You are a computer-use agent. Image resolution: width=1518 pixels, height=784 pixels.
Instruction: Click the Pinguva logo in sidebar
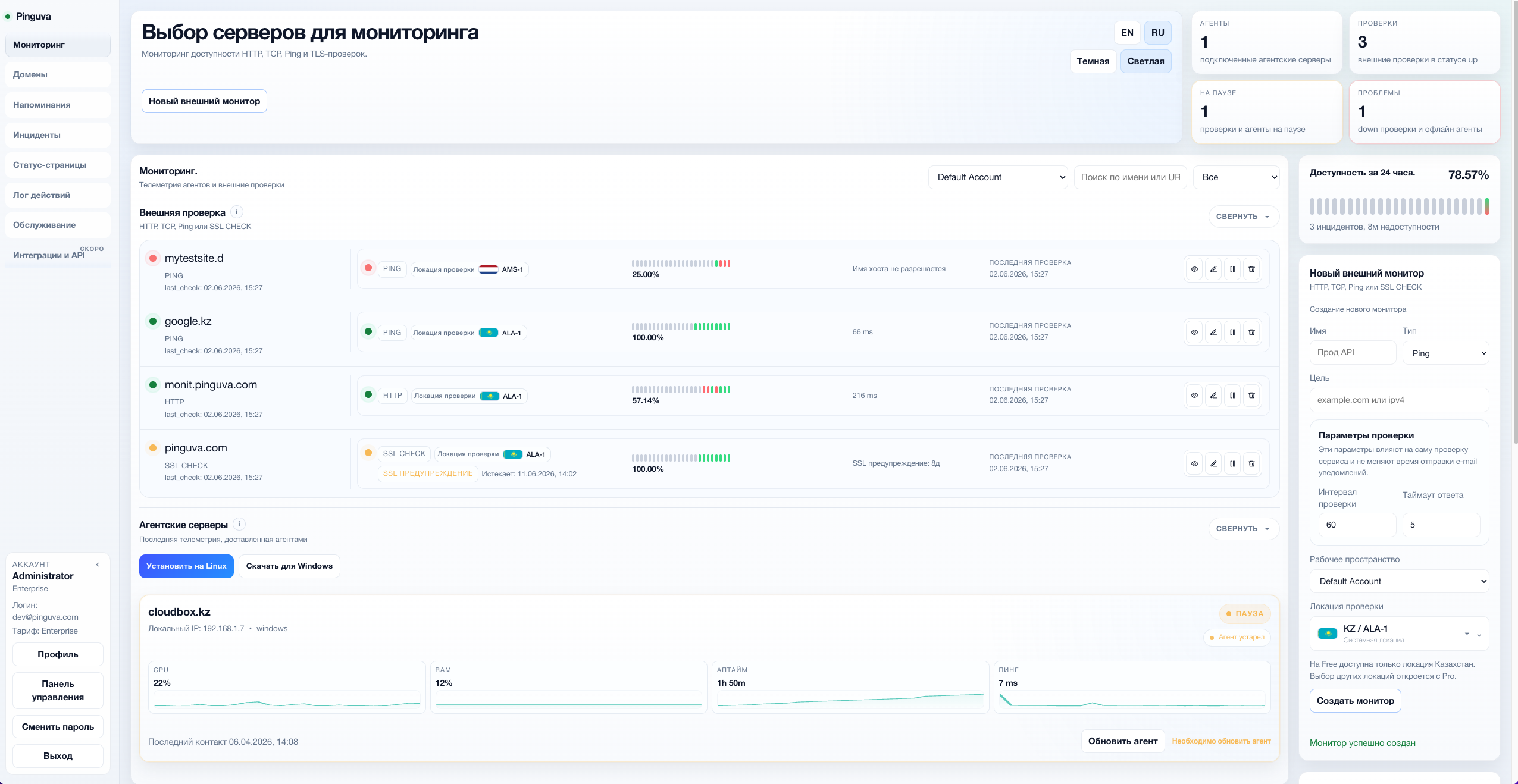coord(29,17)
